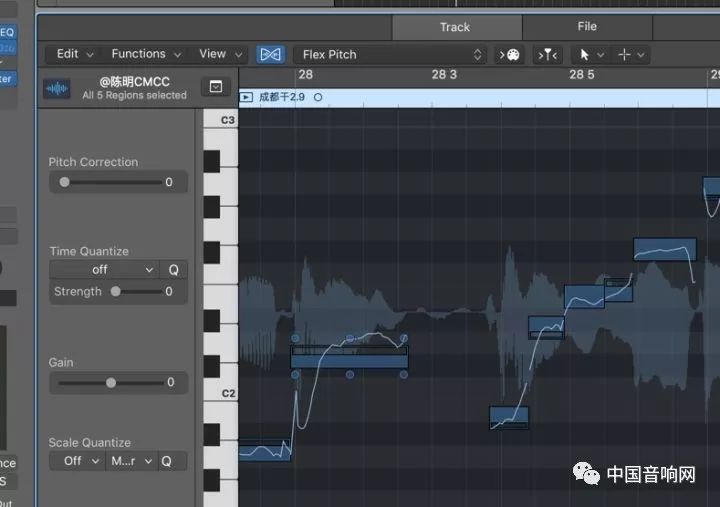Screen dimensions: 720x507
Task: Click the Scale Quantize Q button
Action: (167, 461)
